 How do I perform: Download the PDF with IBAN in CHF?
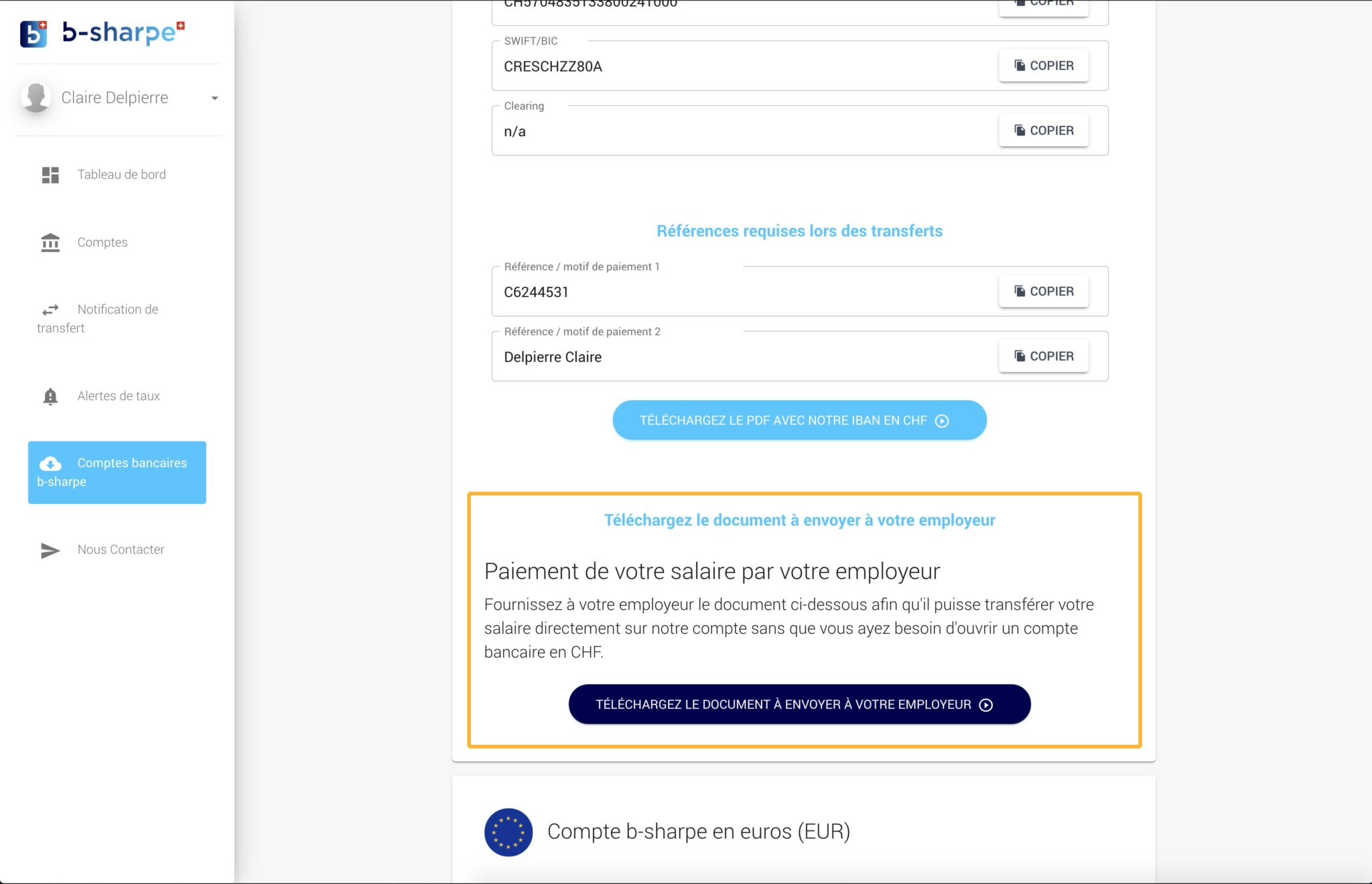(x=799, y=420)
